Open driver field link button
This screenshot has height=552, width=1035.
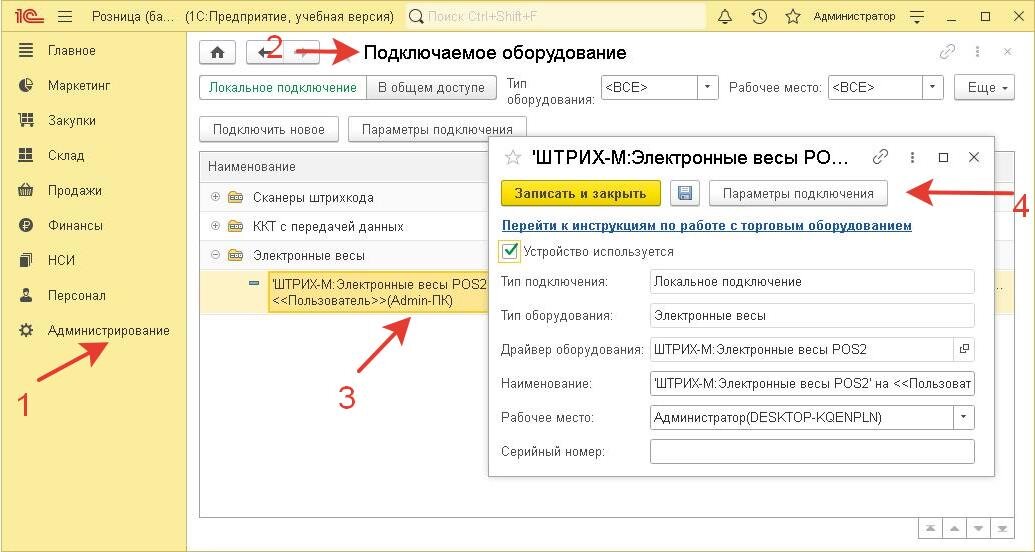964,349
